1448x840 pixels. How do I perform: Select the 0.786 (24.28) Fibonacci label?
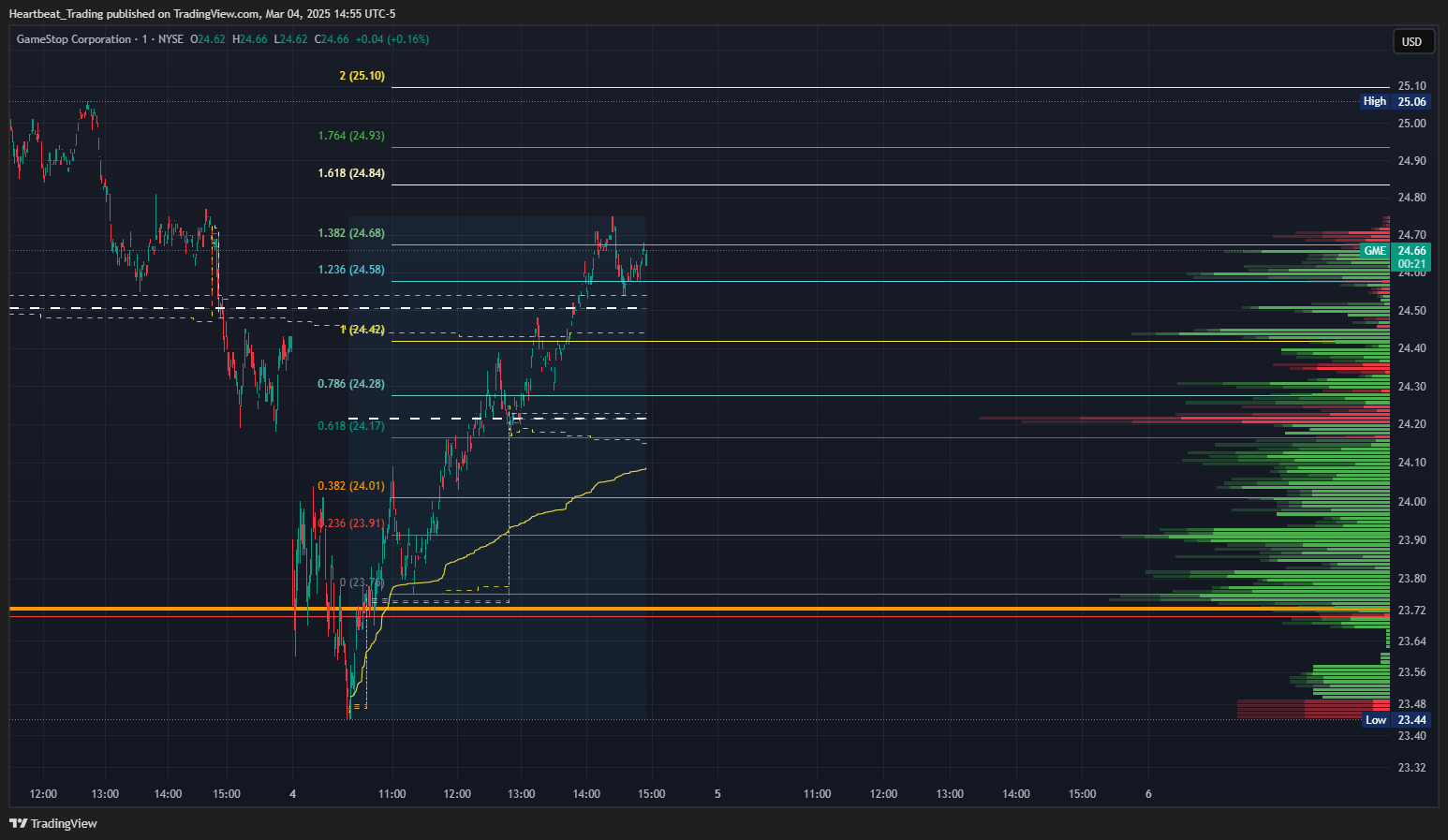(351, 384)
